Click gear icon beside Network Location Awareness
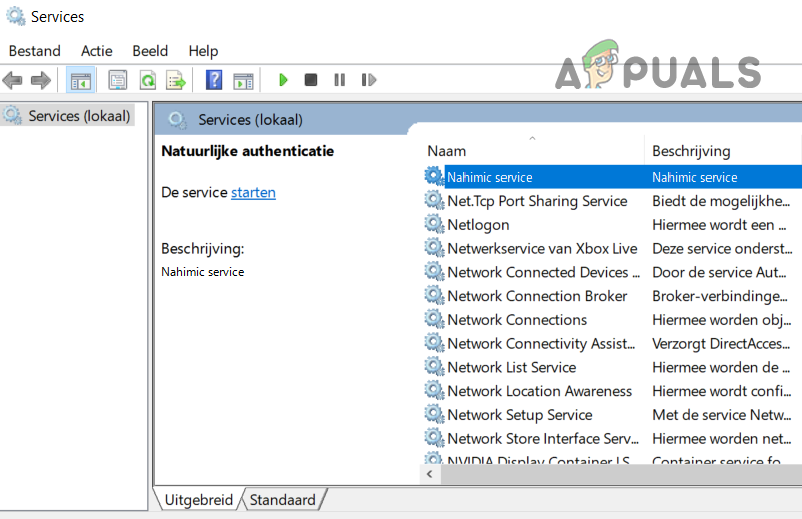 (x=434, y=391)
